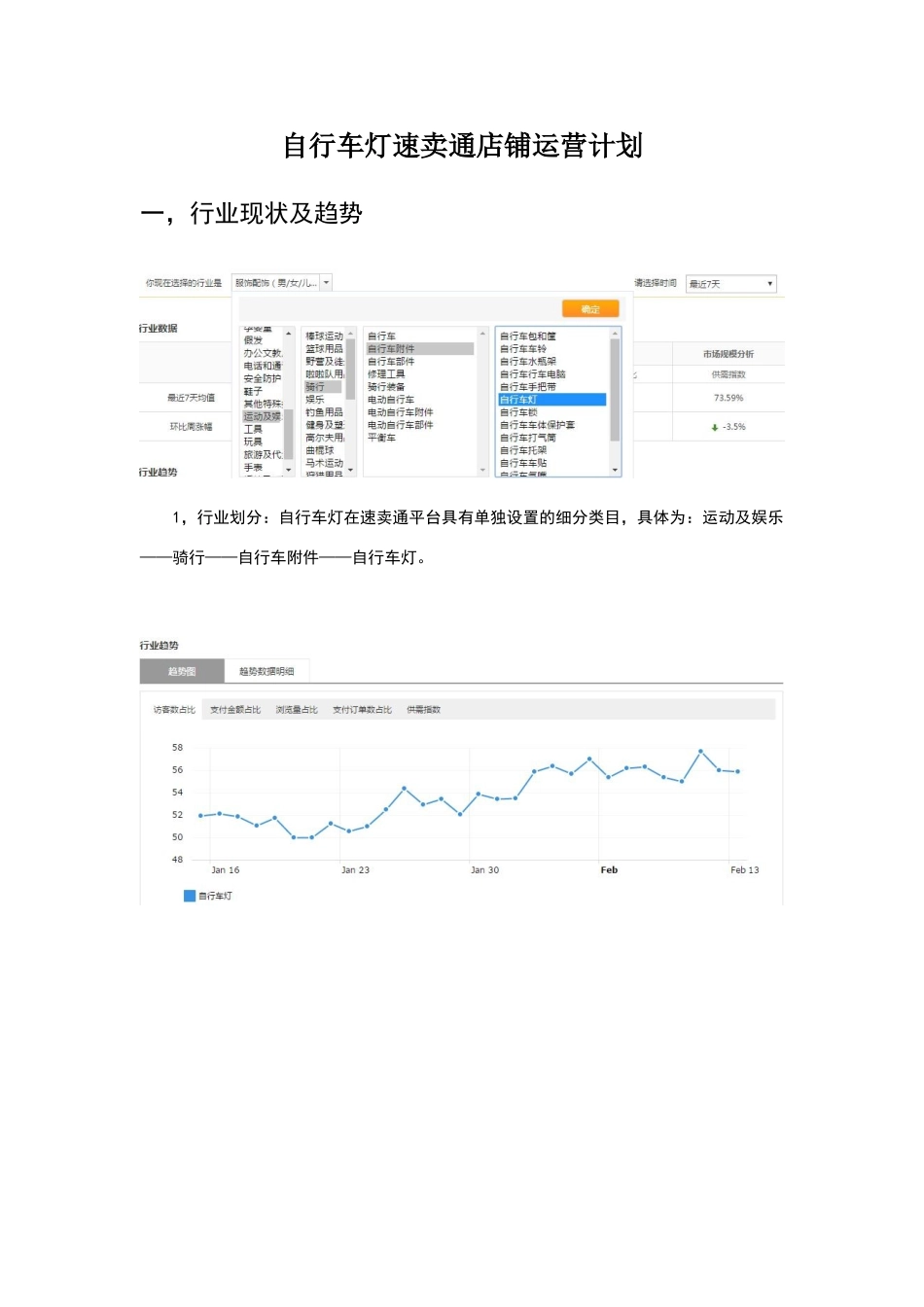Select 自行车灯 in the category list
The width and height of the screenshot is (924, 1307).
pos(551,400)
